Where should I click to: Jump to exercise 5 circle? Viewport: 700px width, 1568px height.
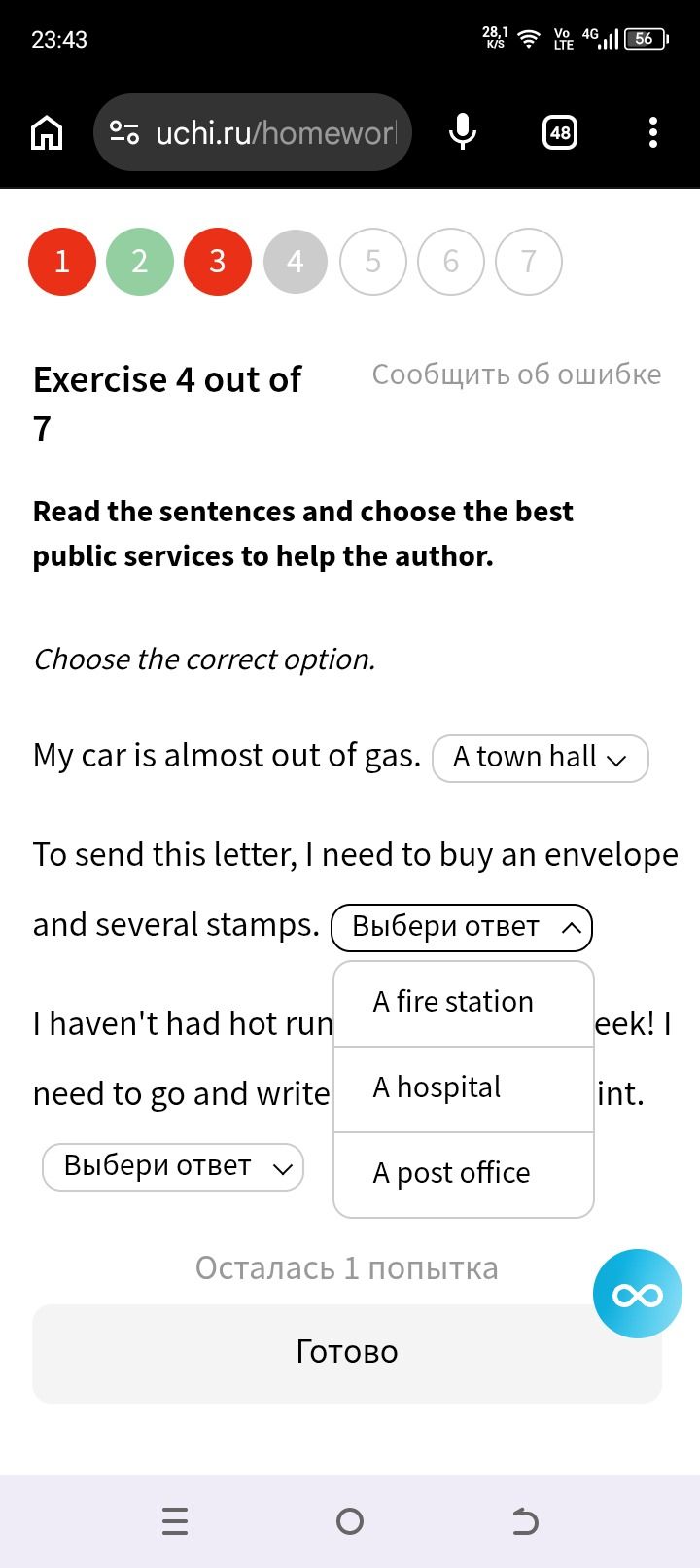click(x=373, y=261)
